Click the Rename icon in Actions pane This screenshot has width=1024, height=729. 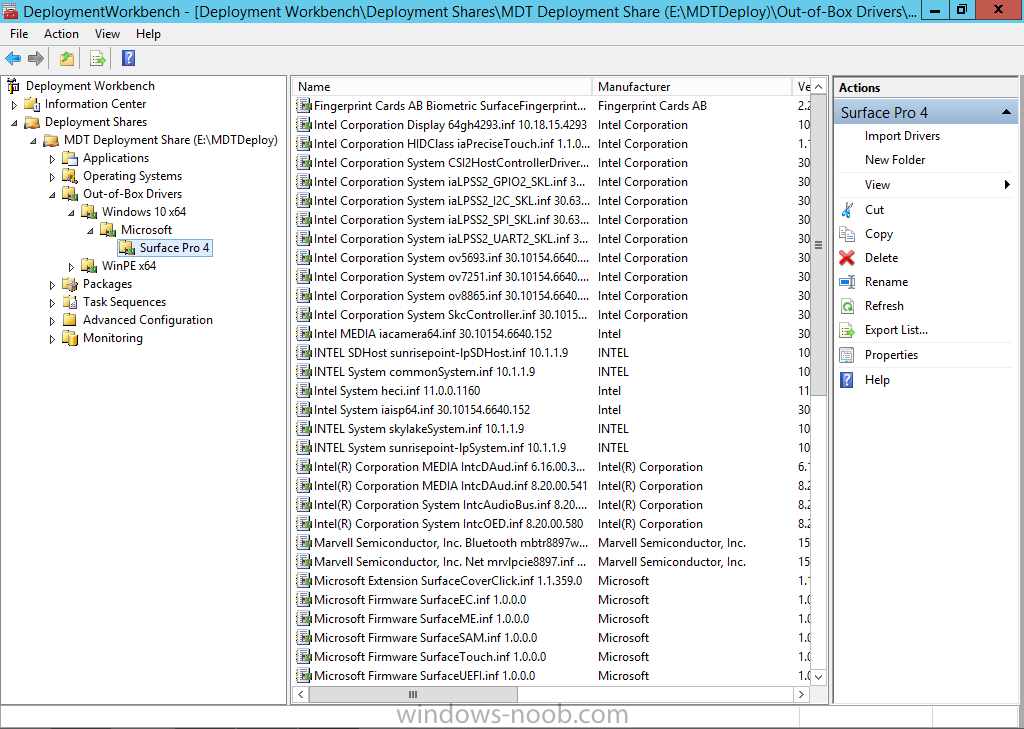click(x=847, y=282)
